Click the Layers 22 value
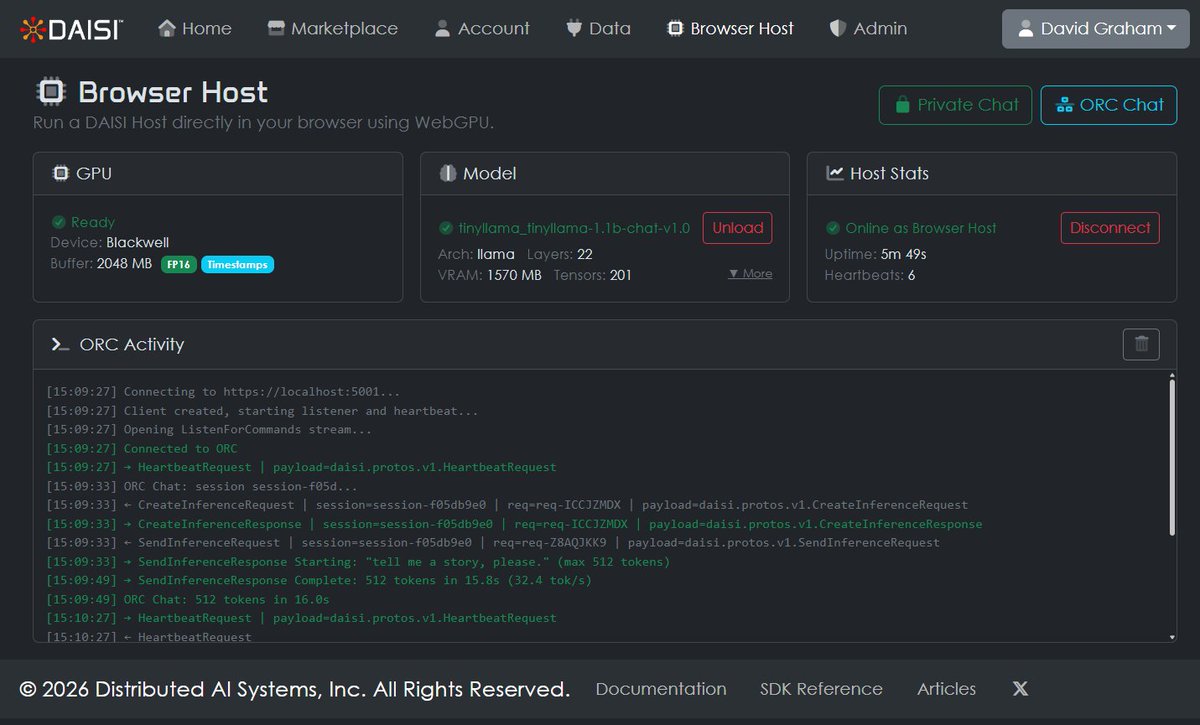Image resolution: width=1200 pixels, height=725 pixels. point(585,254)
